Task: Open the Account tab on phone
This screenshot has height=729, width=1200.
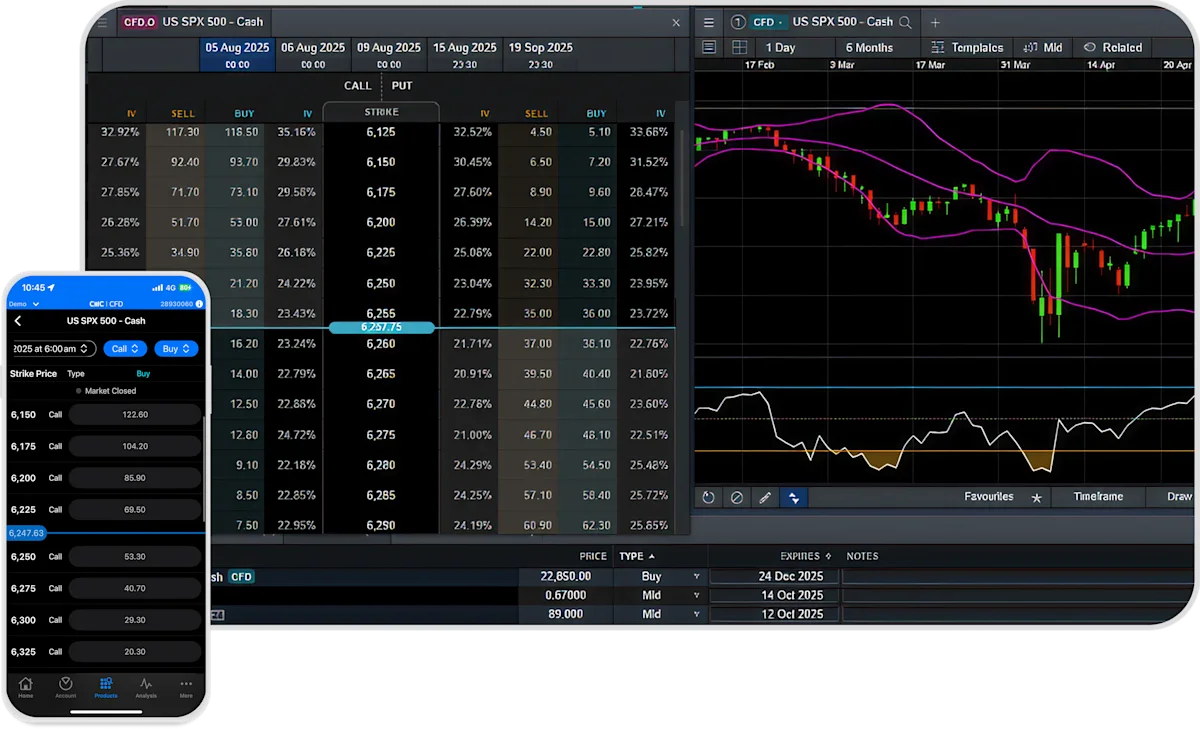Action: click(x=66, y=688)
